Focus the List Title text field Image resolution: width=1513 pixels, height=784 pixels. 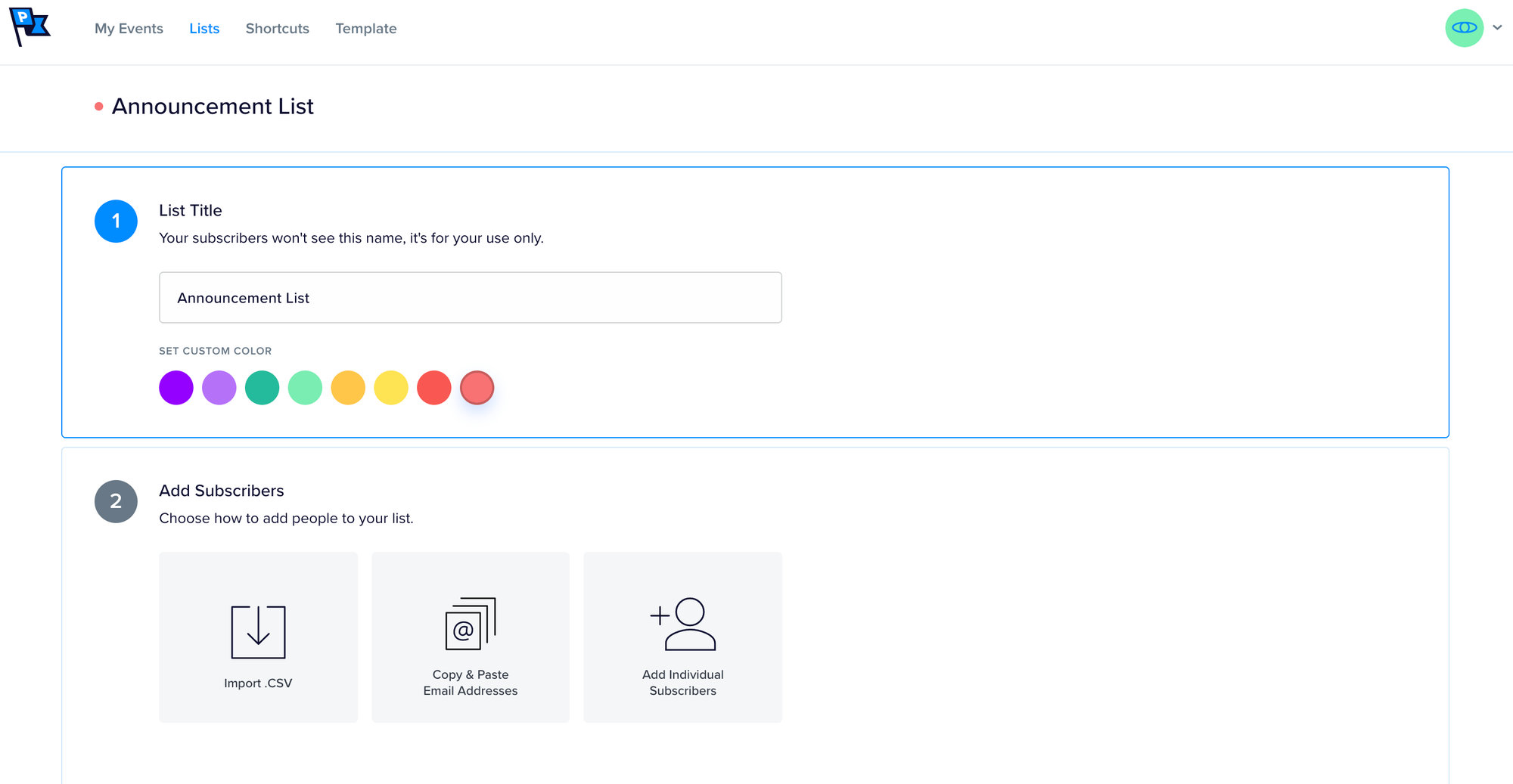pyautogui.click(x=470, y=298)
